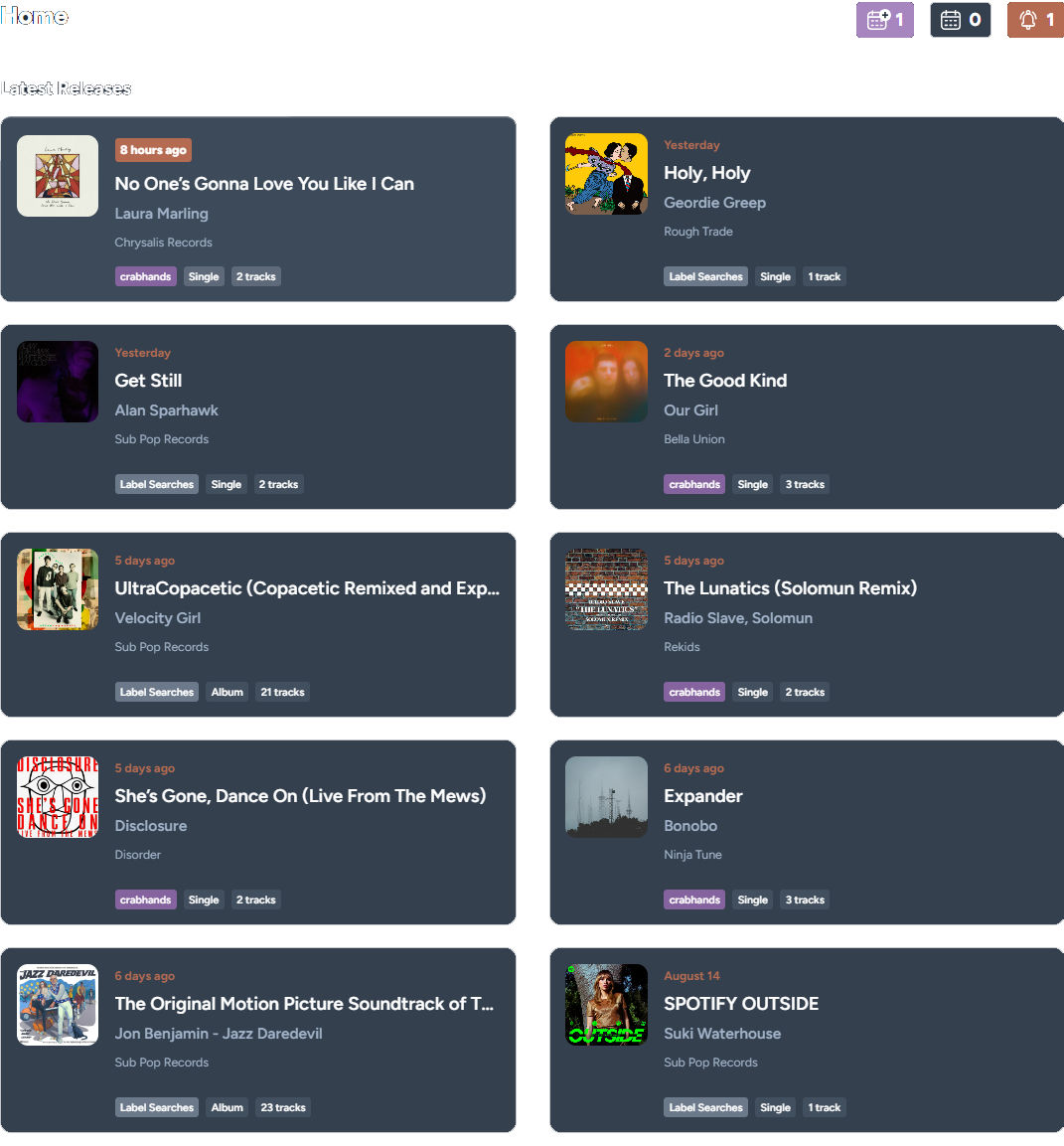This screenshot has width=1064, height=1146.
Task: Select the Get Still cover thumbnail
Action: coord(58,382)
